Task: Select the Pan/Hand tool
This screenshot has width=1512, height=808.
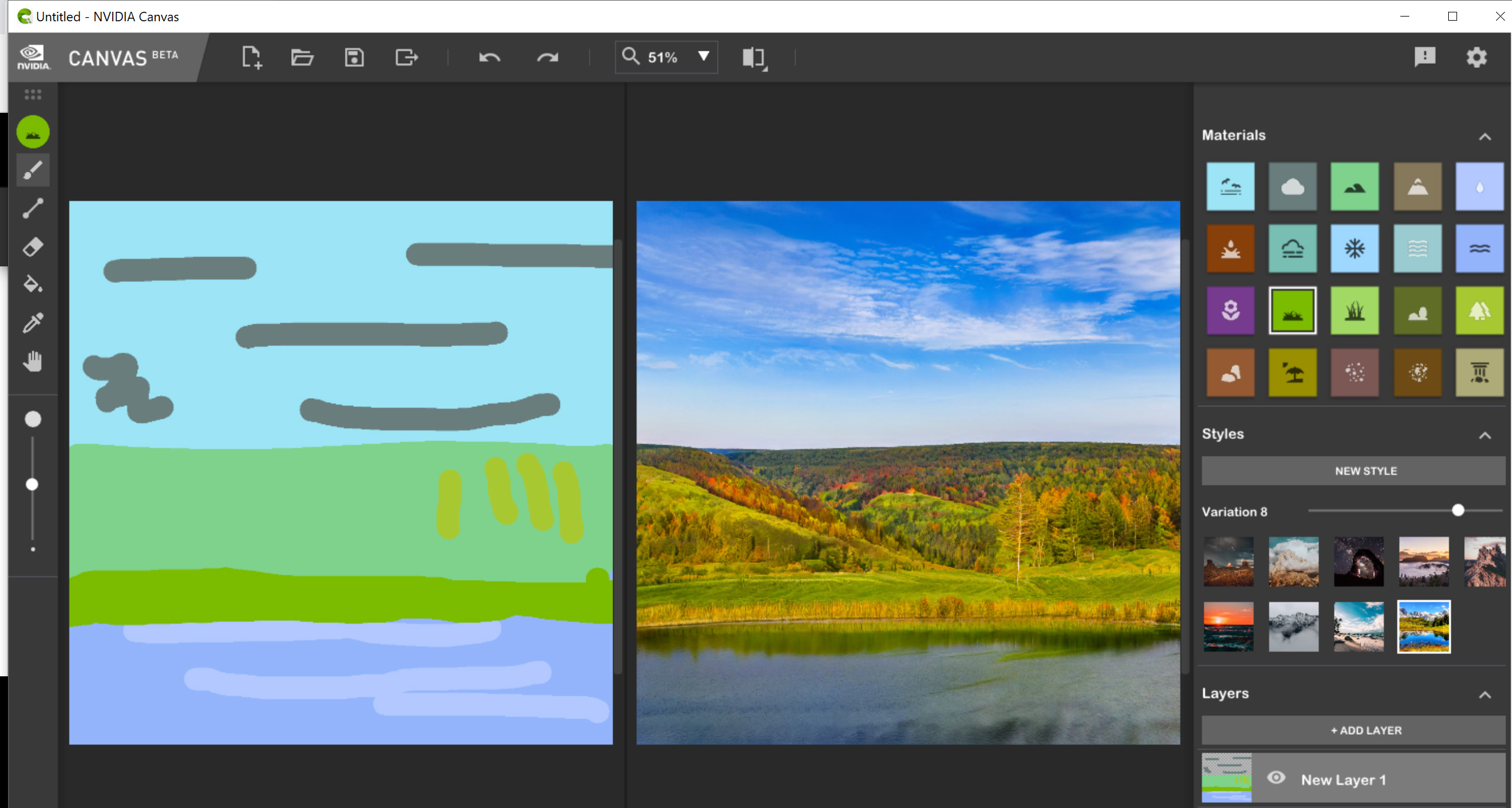Action: tap(33, 361)
